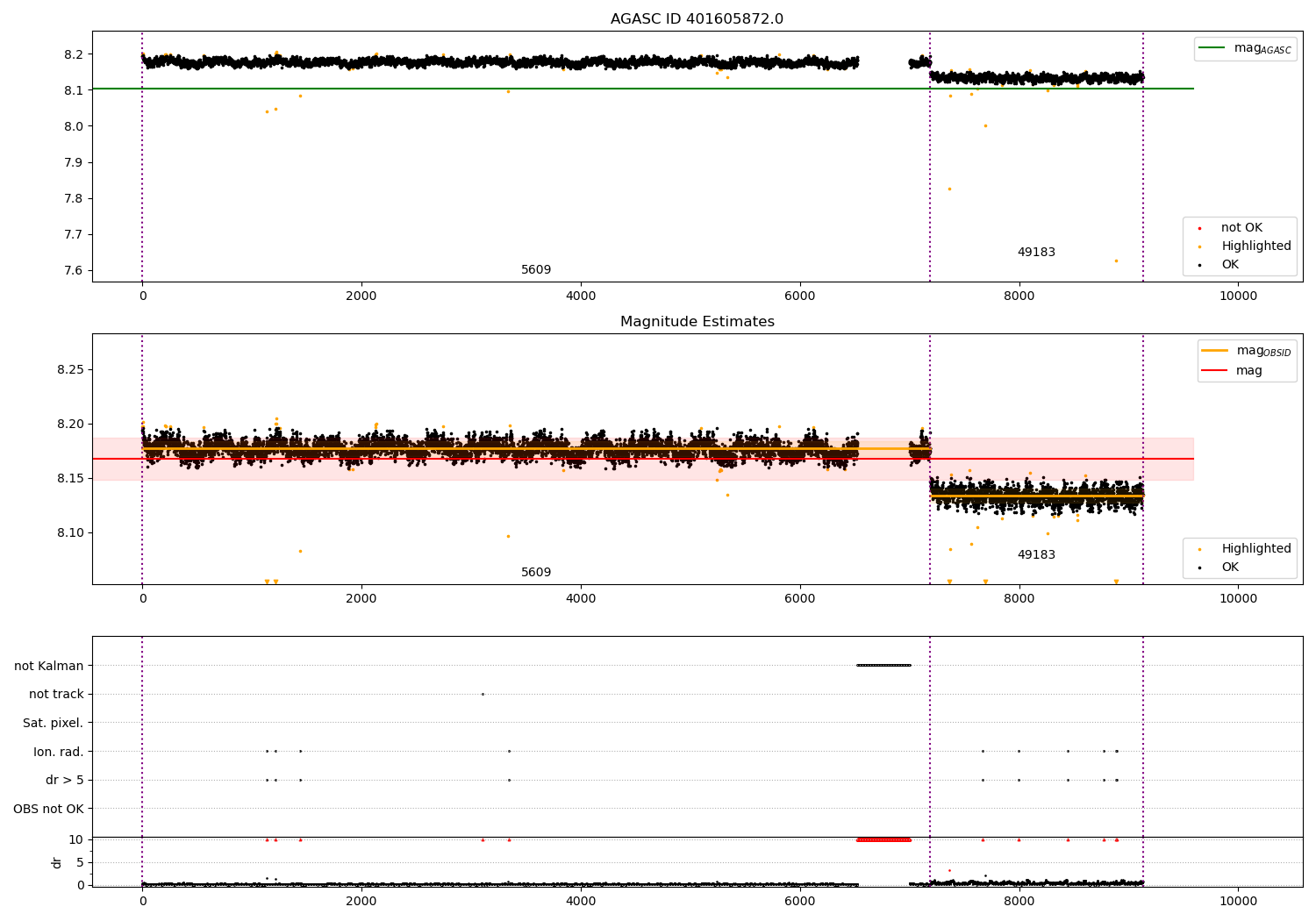
Task: Click the 'not OK' legend entry in the top plot
Action: tap(1230, 228)
